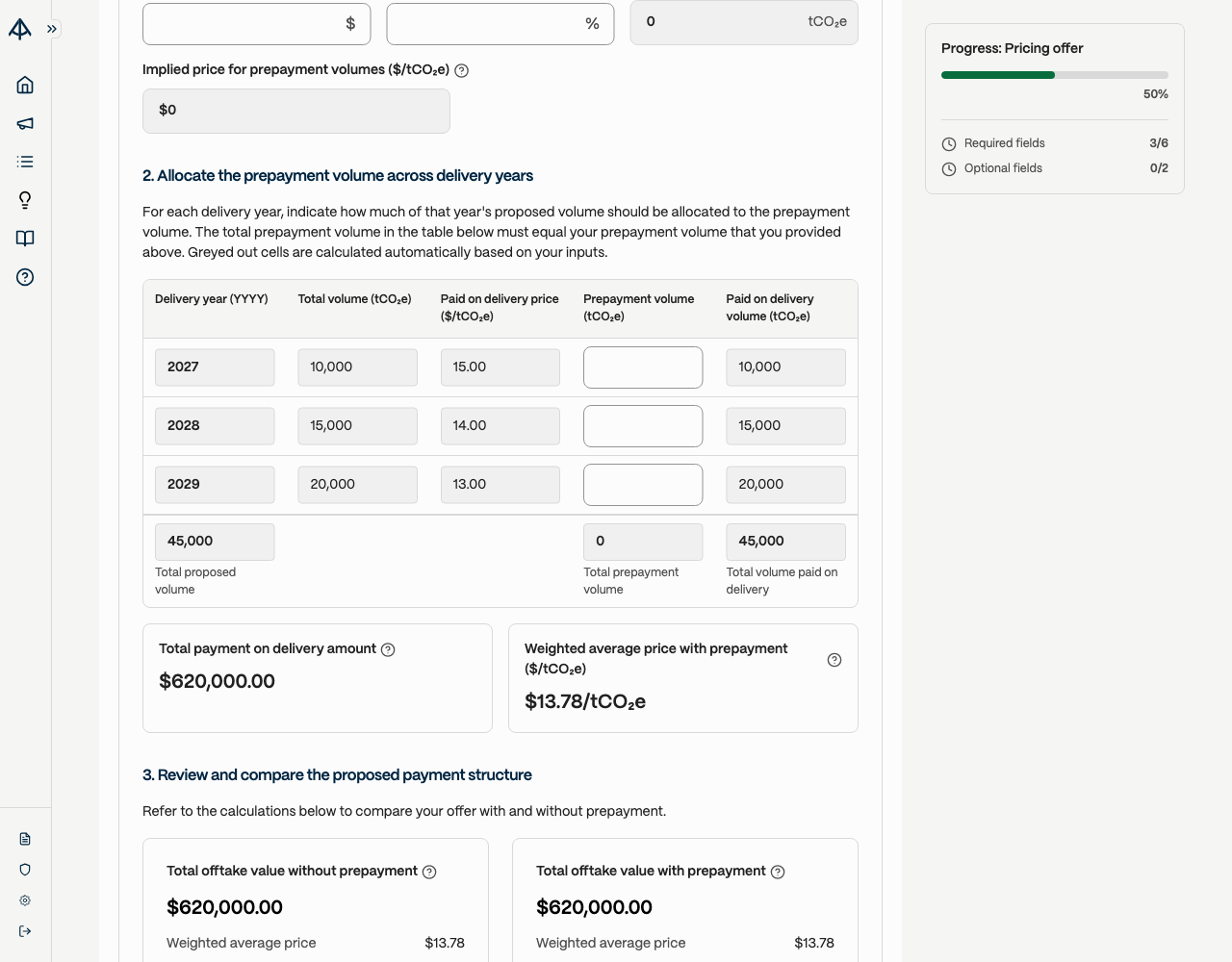Image resolution: width=1232 pixels, height=962 pixels.
Task: Click help icon for Weighted average price with prepayment
Action: [x=834, y=660]
